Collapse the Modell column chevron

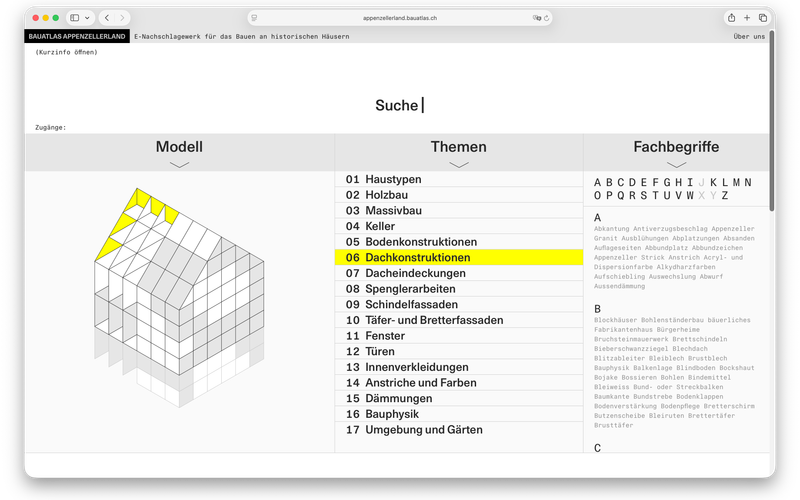pyautogui.click(x=179, y=164)
